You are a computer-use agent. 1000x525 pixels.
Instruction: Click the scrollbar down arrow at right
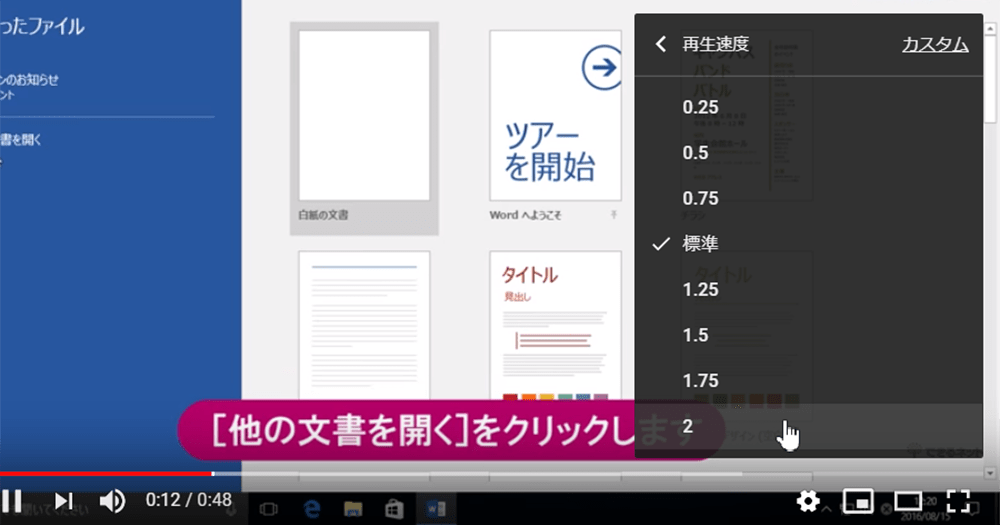(990, 473)
